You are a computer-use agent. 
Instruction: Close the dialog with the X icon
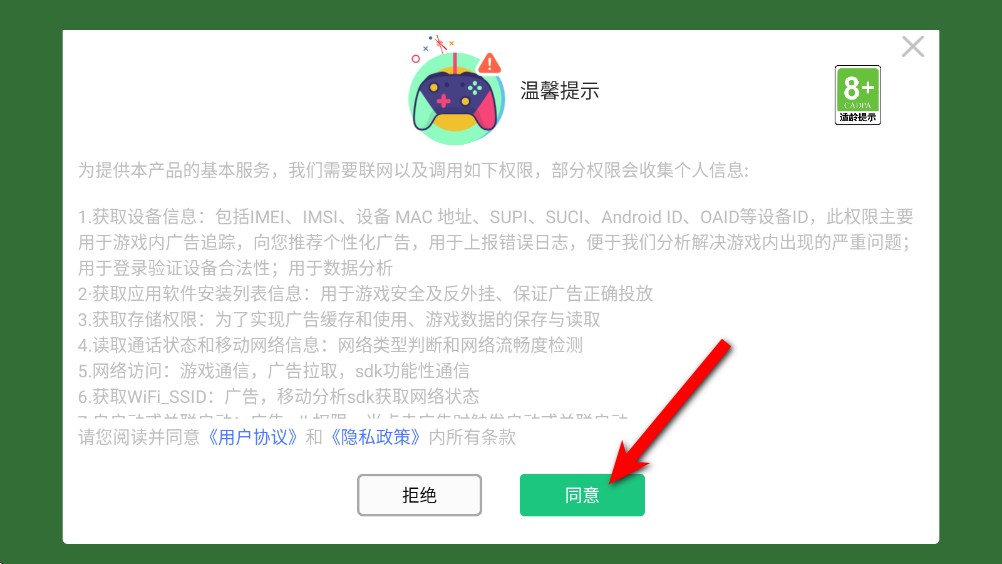point(913,47)
